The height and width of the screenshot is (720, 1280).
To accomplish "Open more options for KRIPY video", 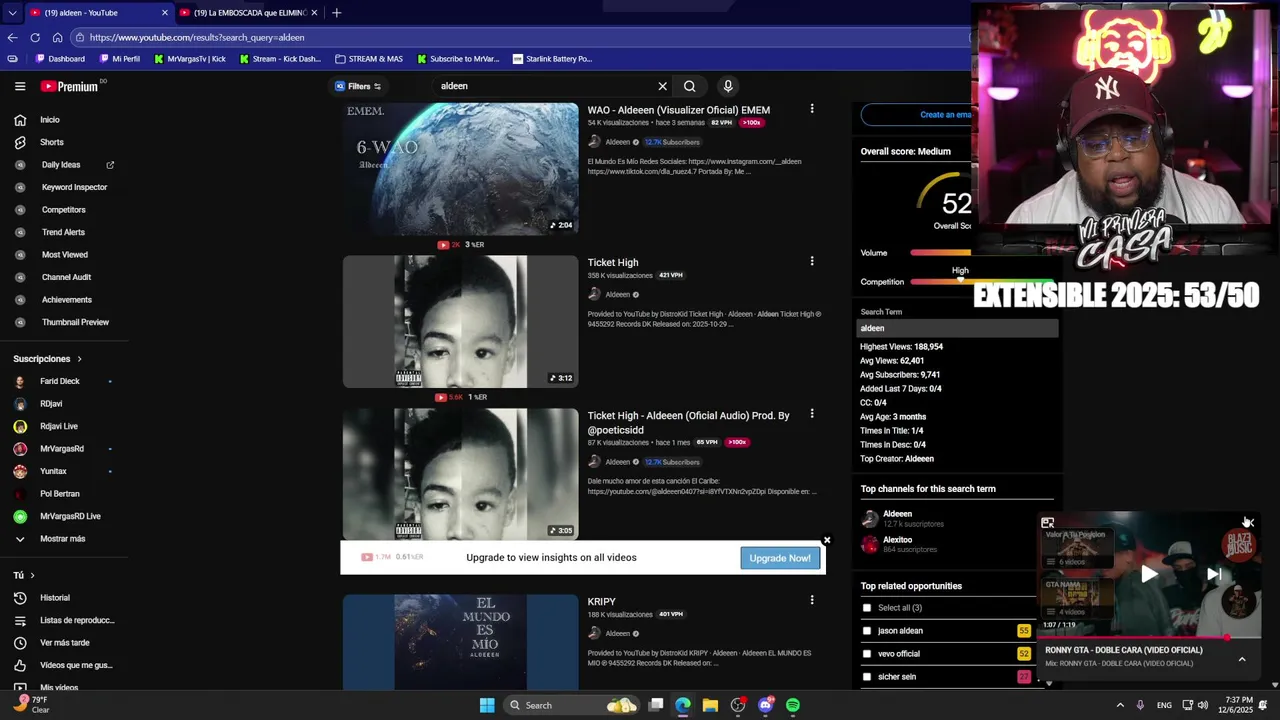I will pos(812,600).
